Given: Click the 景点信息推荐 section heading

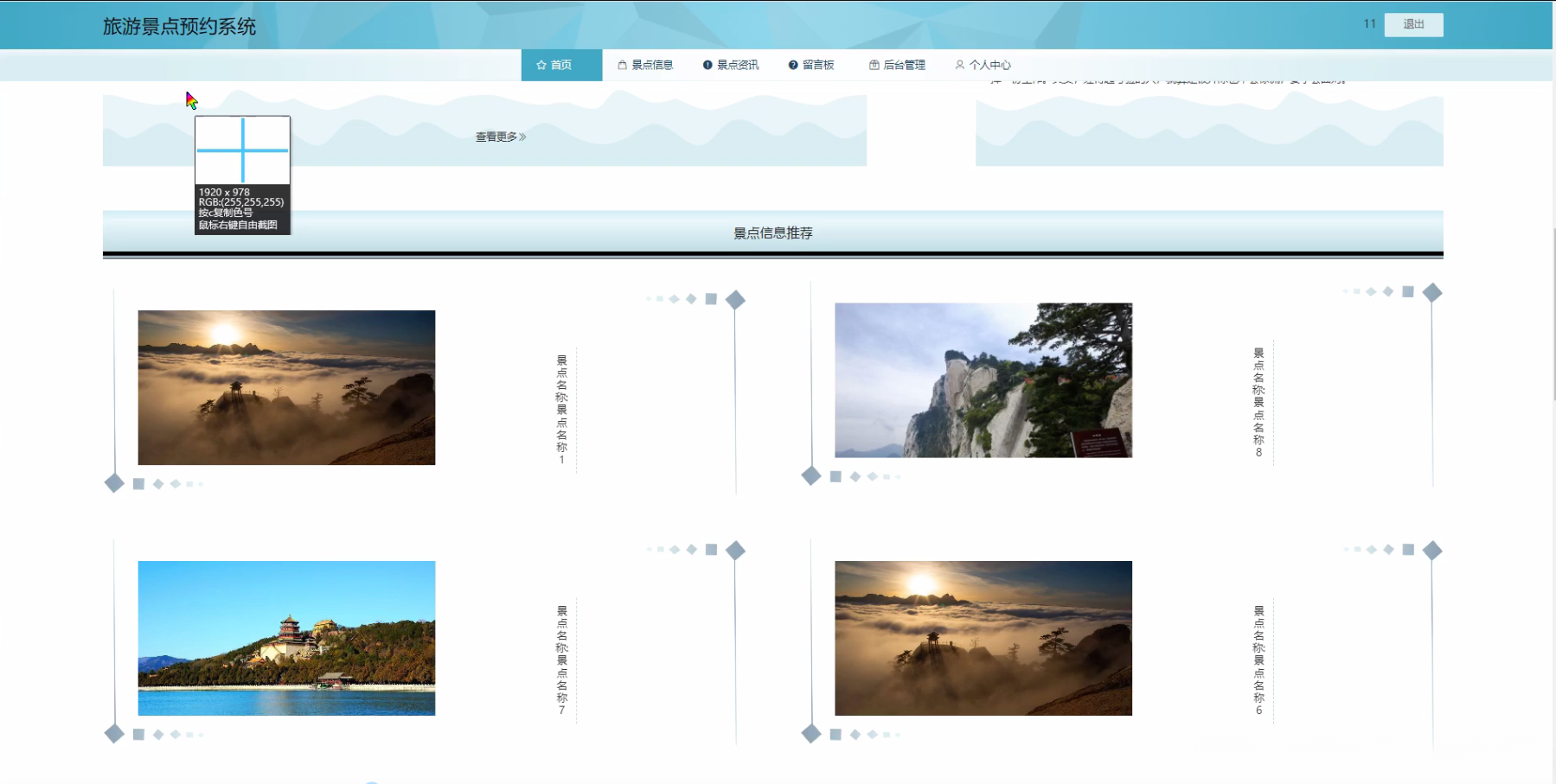Looking at the screenshot, I should point(773,233).
